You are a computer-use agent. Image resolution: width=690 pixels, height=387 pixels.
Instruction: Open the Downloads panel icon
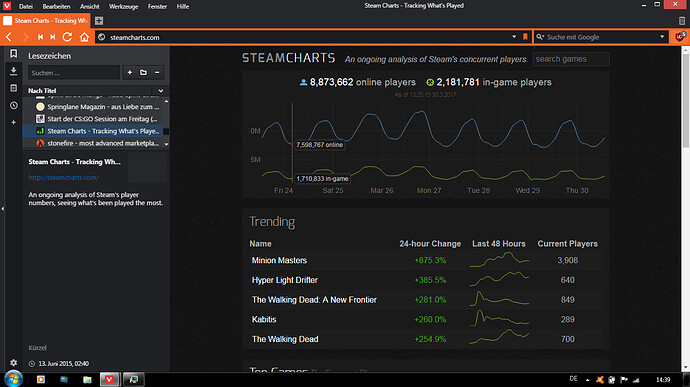pyautogui.click(x=14, y=71)
